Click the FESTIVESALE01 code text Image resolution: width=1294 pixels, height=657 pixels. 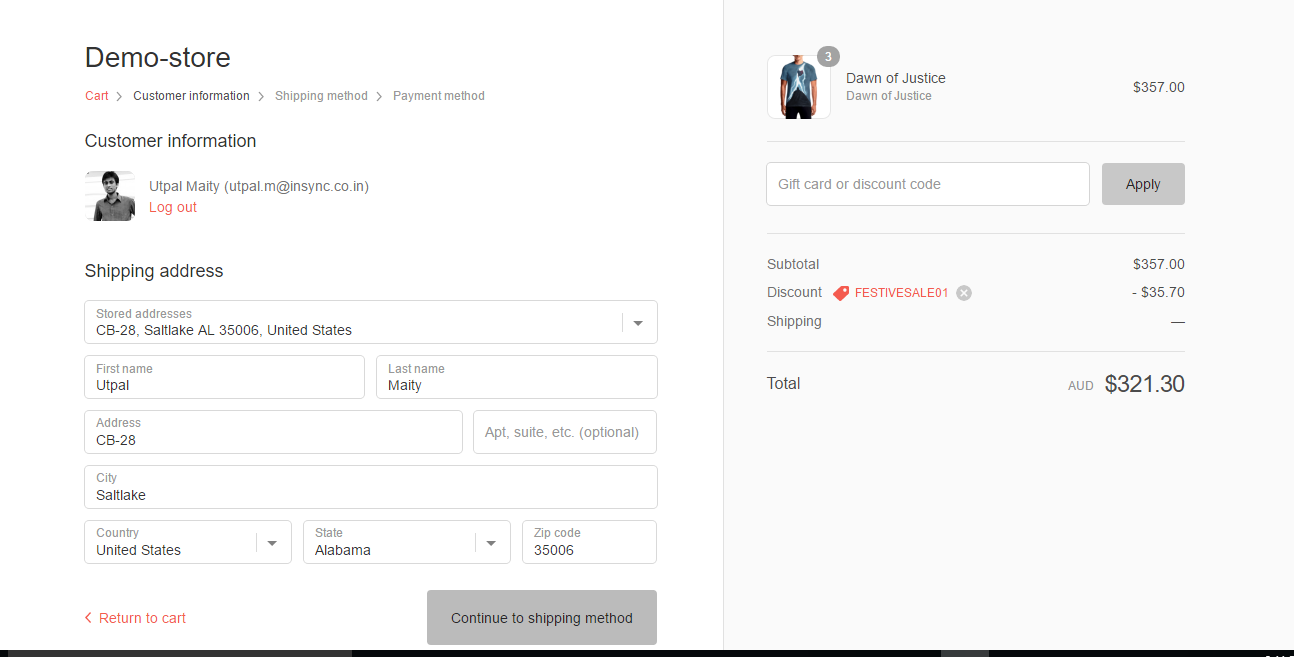coord(901,293)
